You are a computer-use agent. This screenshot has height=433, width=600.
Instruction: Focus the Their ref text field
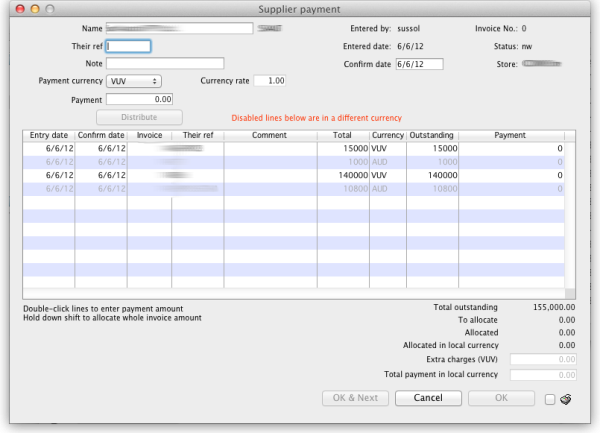coord(128,46)
